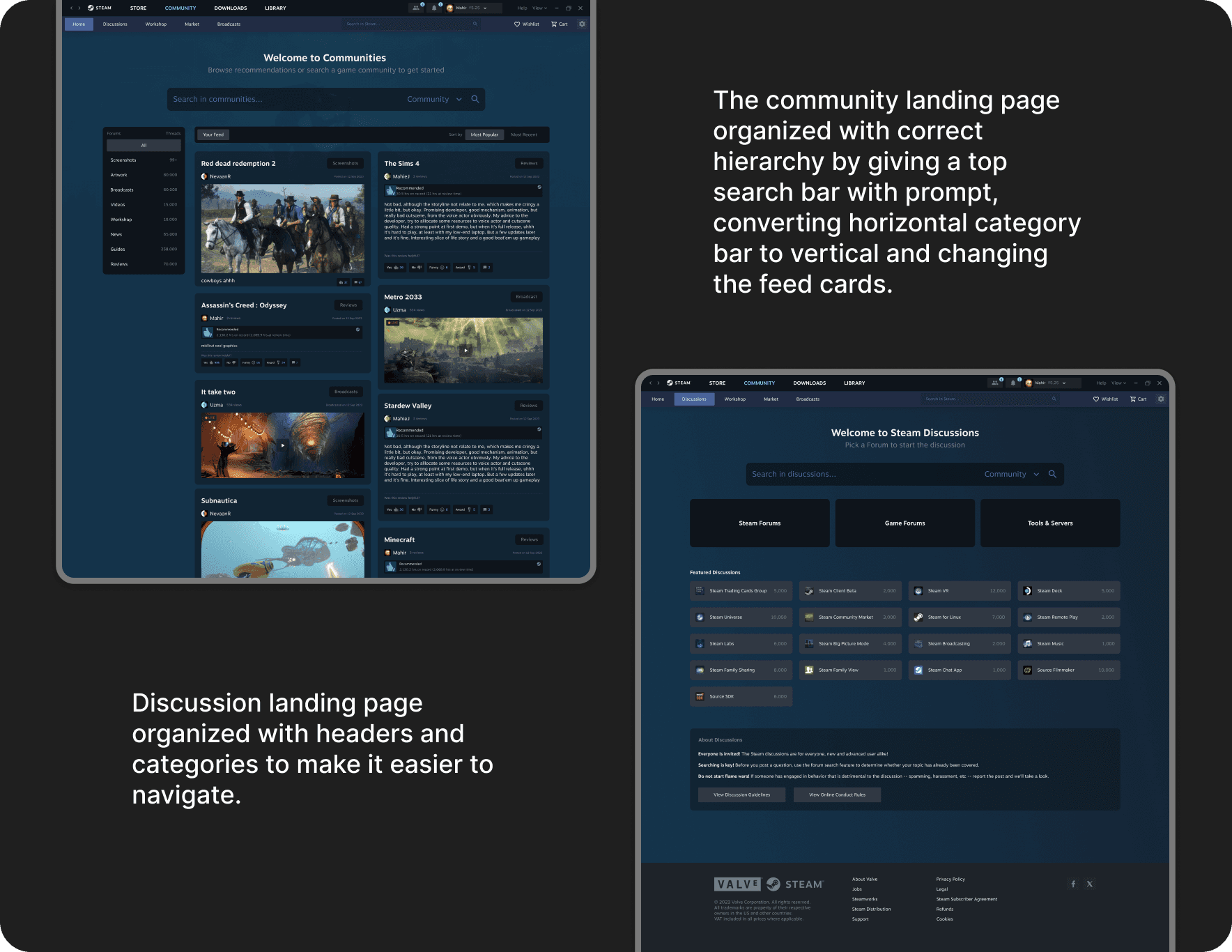Go back using the Communities window back arrow
The image size is (1232, 952).
(71, 8)
